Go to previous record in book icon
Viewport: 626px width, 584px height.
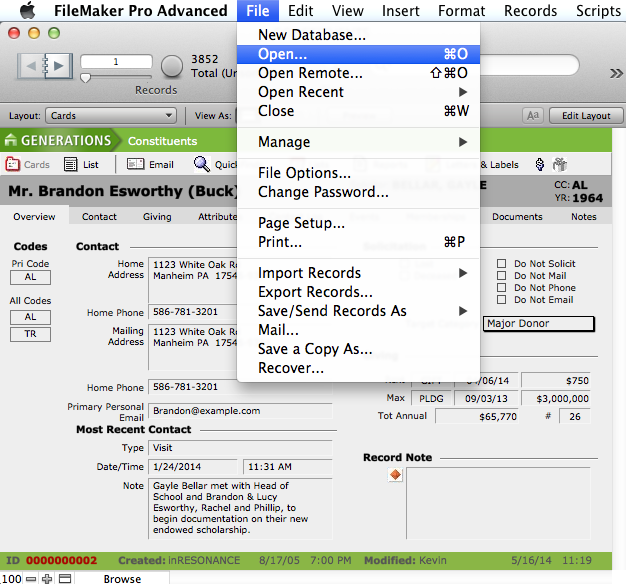pos(31,66)
